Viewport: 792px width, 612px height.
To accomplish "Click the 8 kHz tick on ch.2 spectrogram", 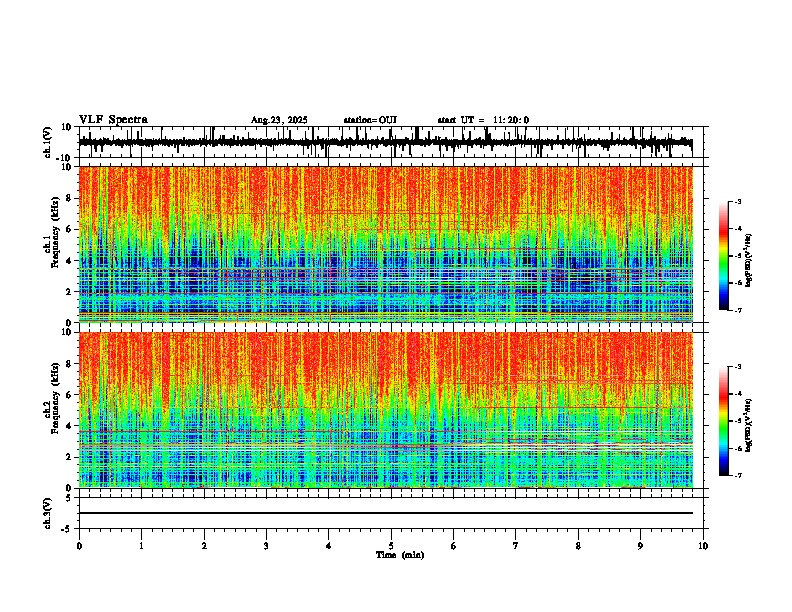I will coord(70,364).
